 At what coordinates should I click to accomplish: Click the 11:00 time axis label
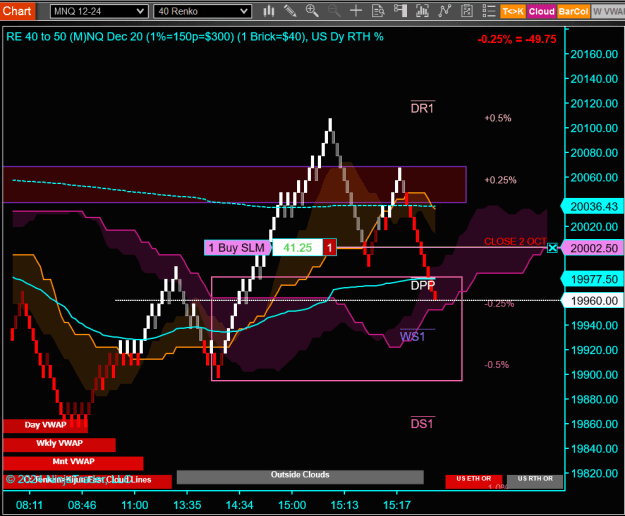click(135, 505)
